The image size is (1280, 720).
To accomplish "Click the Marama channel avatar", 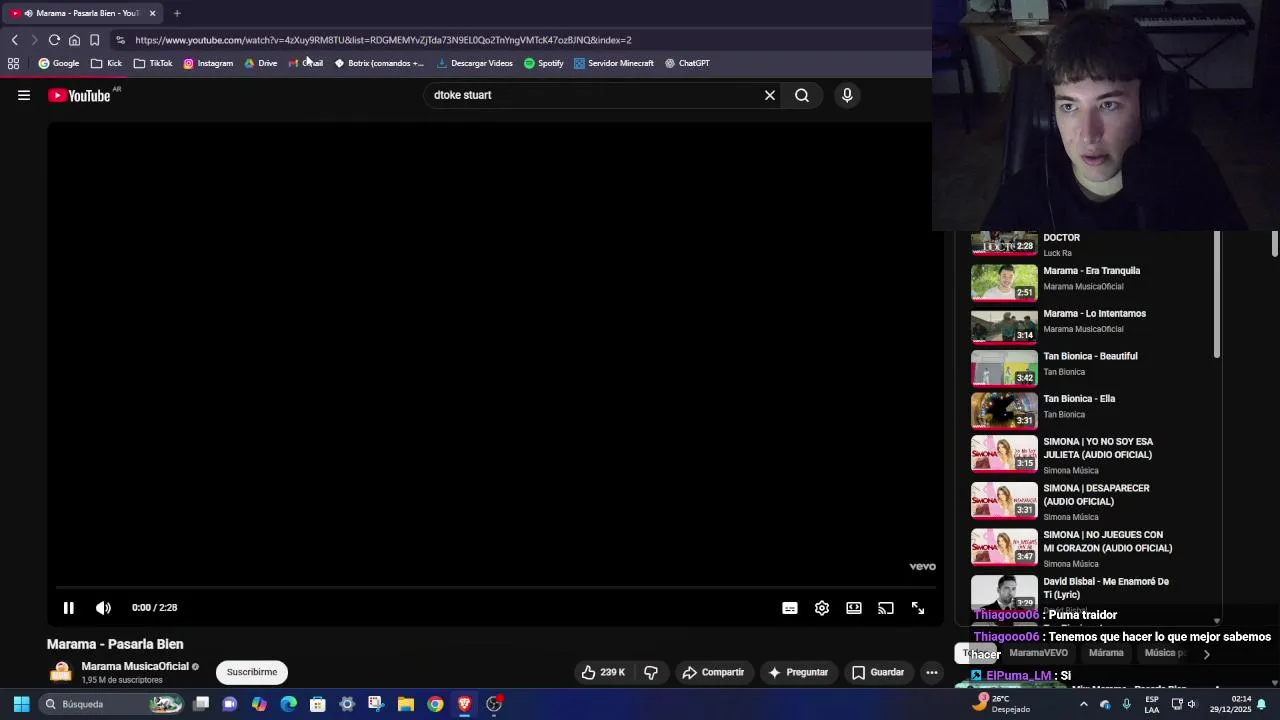I will 61,672.
